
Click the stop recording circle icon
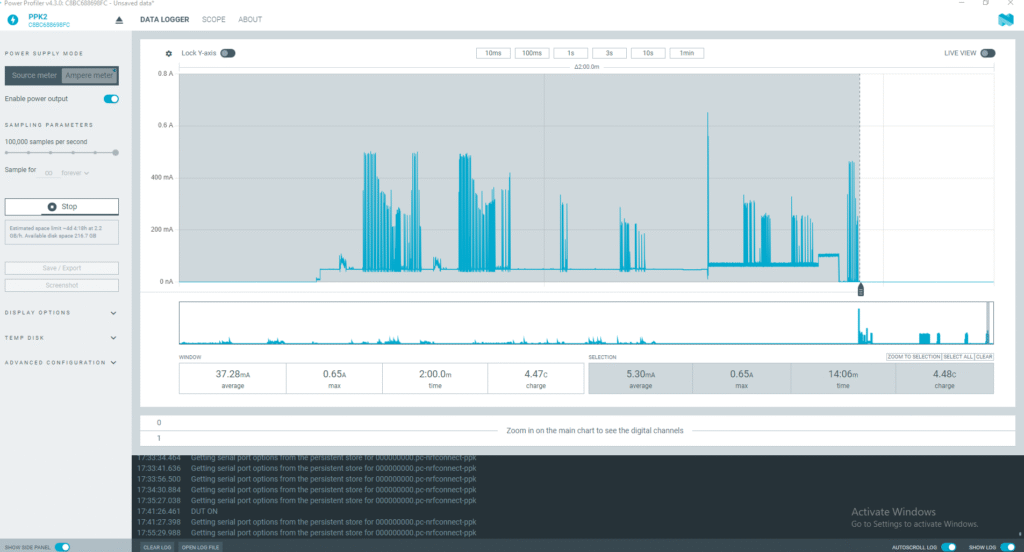tap(52, 206)
